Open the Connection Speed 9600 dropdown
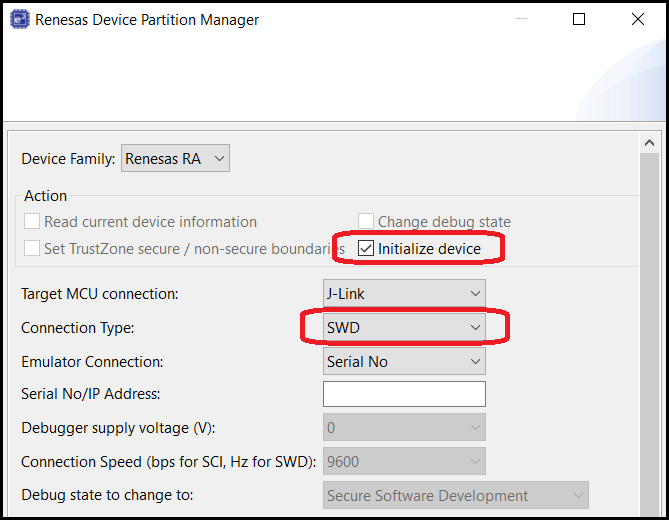 (404, 461)
